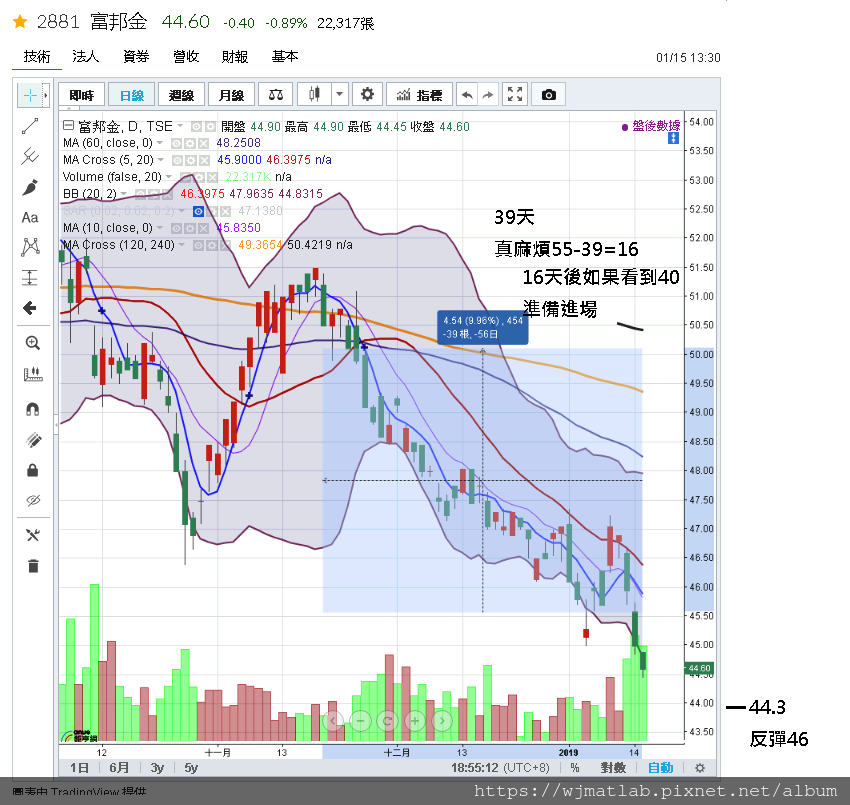Toggle stay-in-drawing-mode pencil icon

(33, 440)
